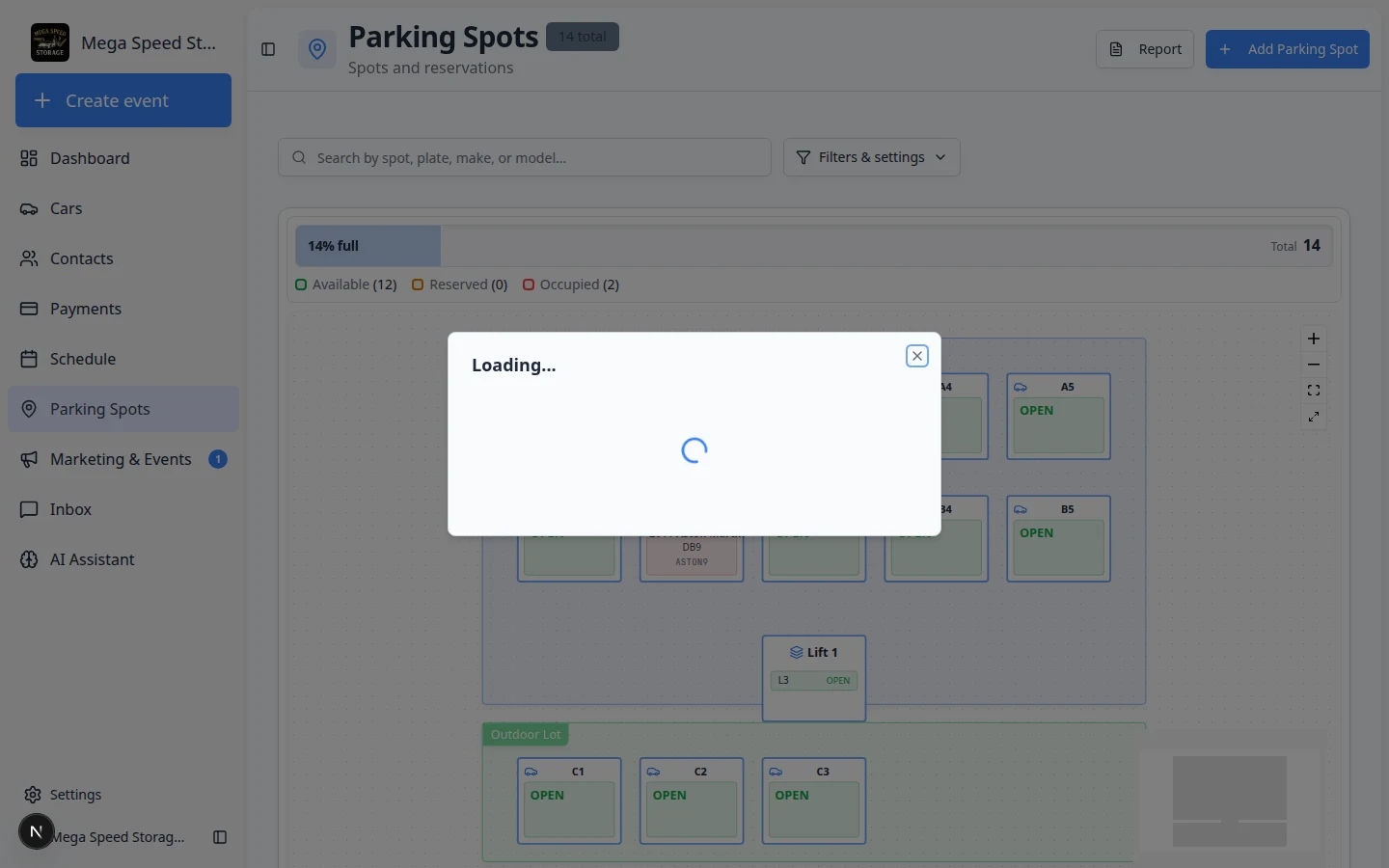Click the Available (12) legend swatch

[301, 285]
